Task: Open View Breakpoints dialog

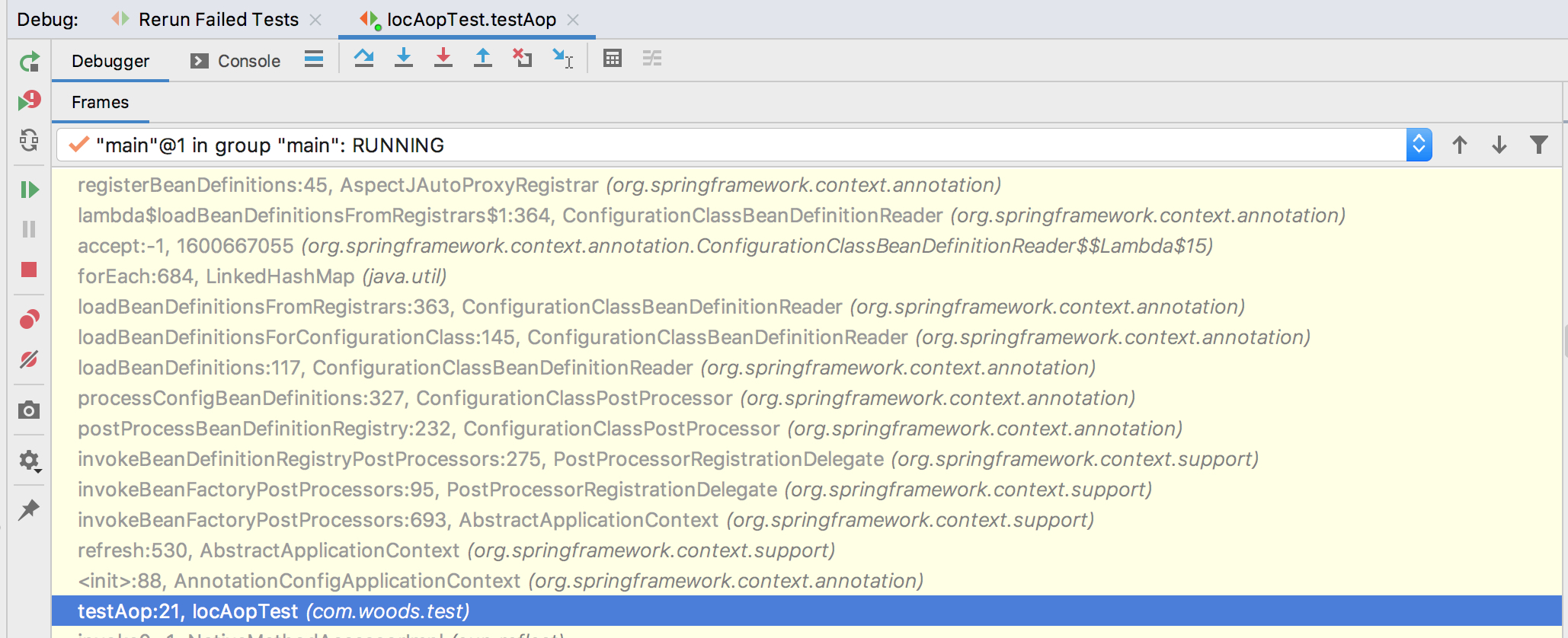Action: [x=29, y=319]
